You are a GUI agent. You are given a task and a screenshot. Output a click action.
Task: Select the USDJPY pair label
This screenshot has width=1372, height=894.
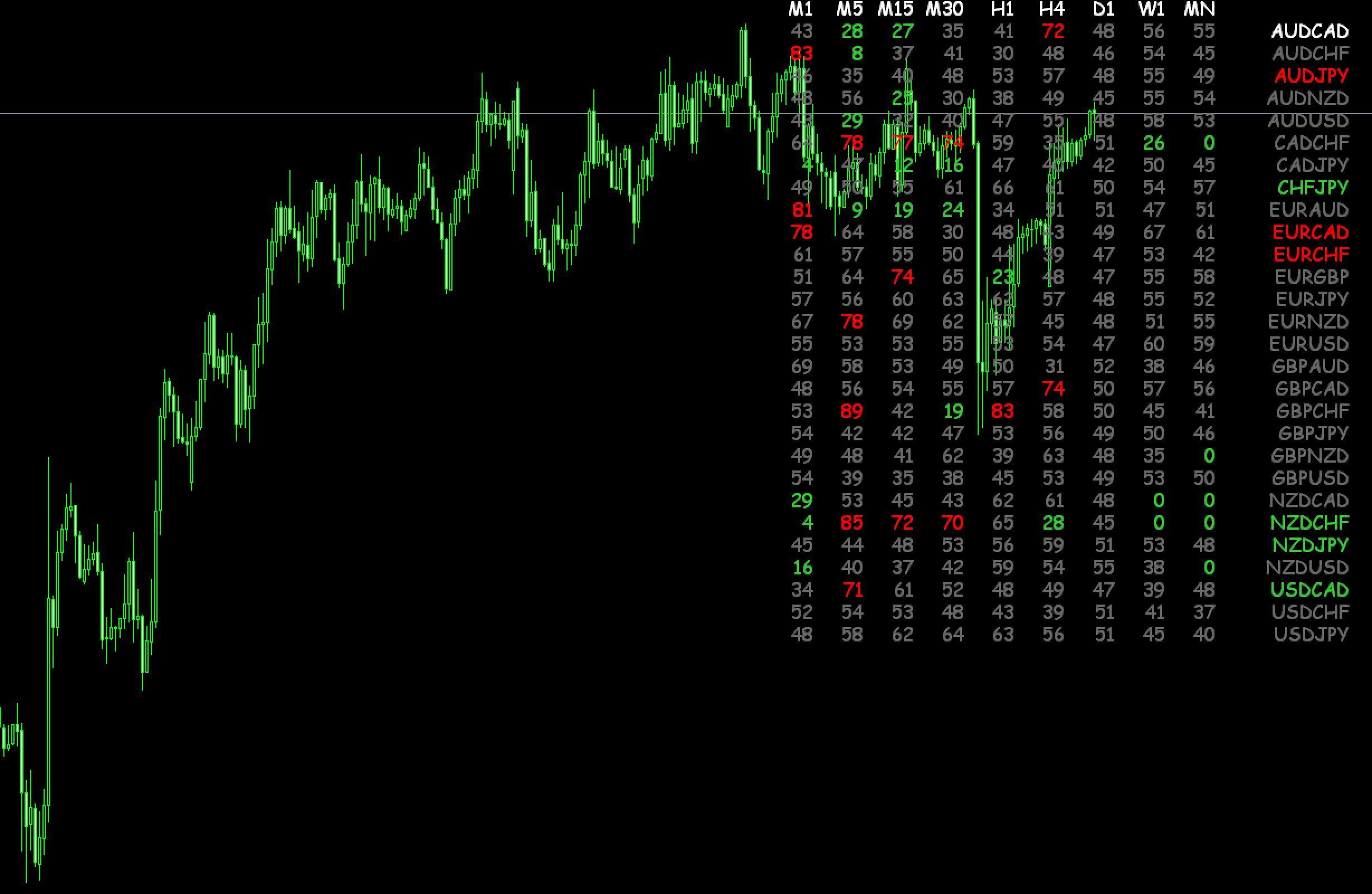click(1311, 634)
